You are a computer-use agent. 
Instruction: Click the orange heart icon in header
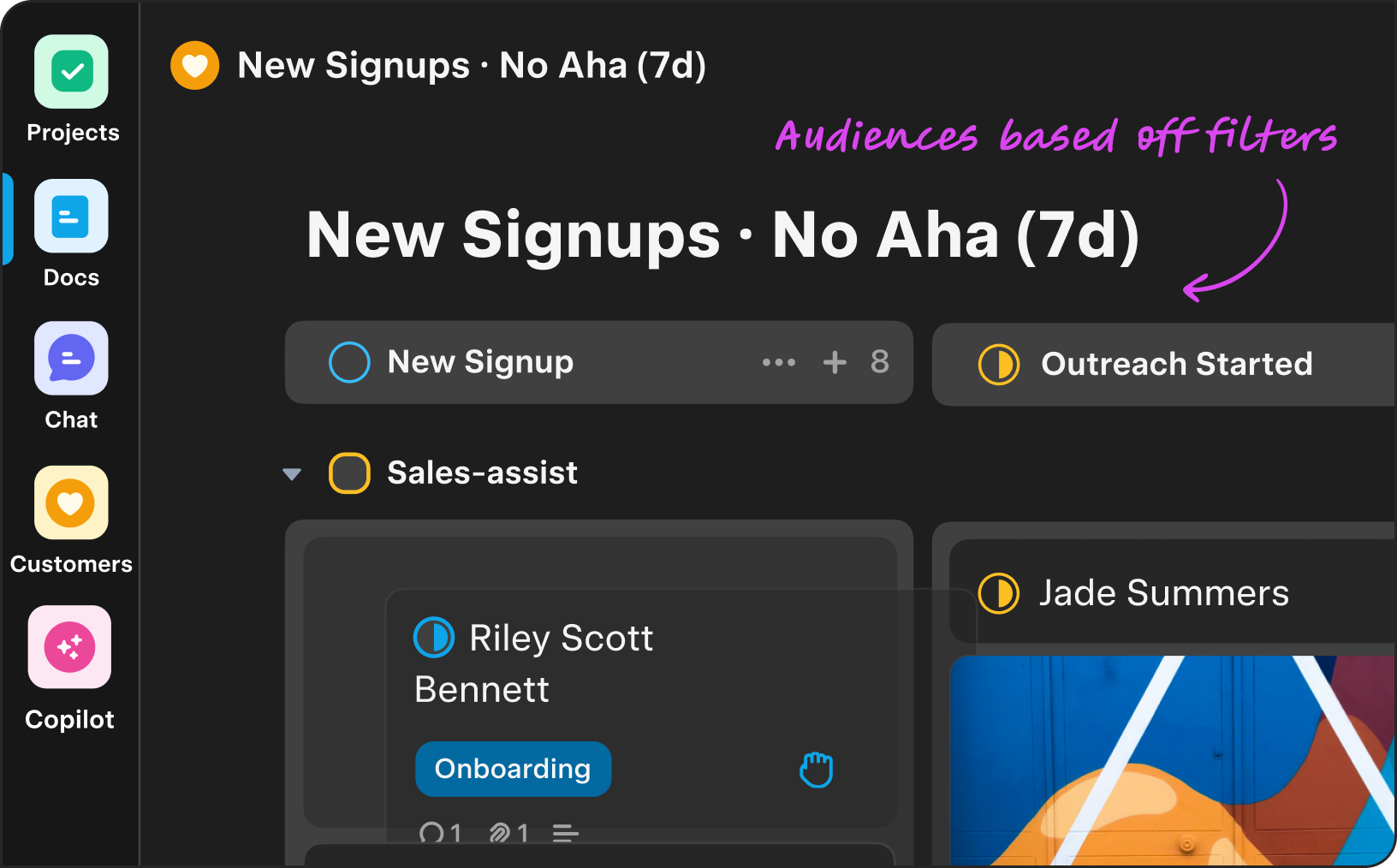click(195, 66)
